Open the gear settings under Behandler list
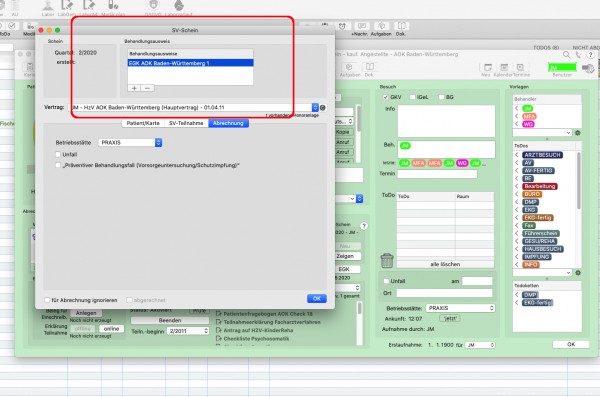This screenshot has width=600, height=397. tap(578, 133)
